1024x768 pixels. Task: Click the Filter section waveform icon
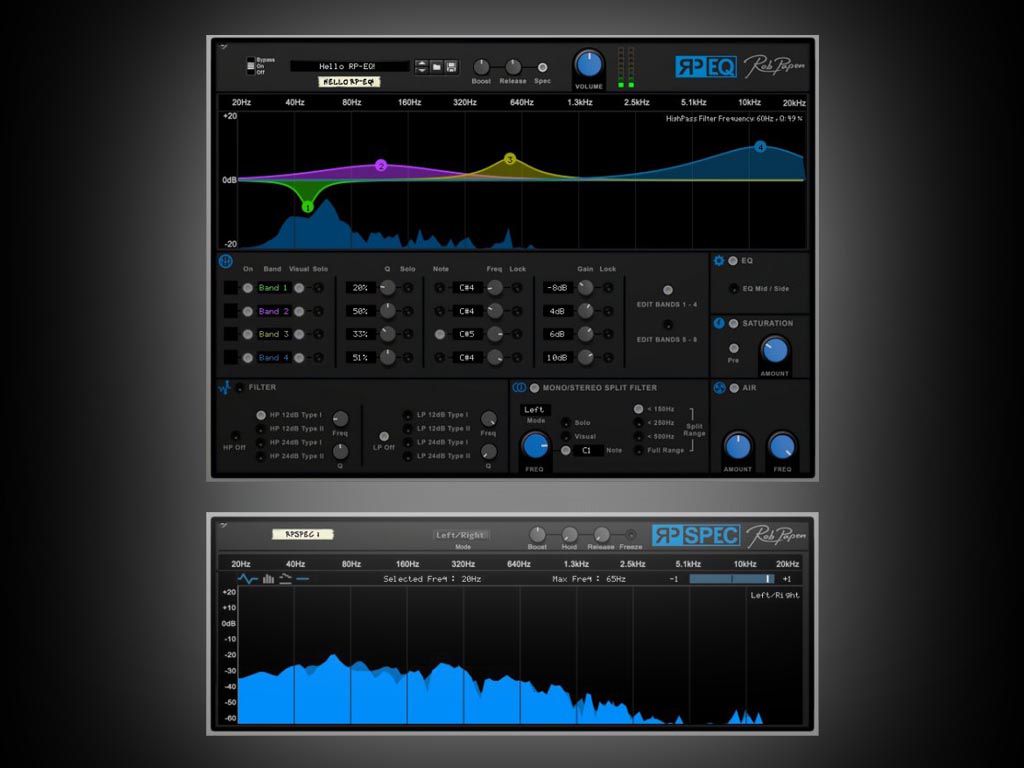click(225, 388)
